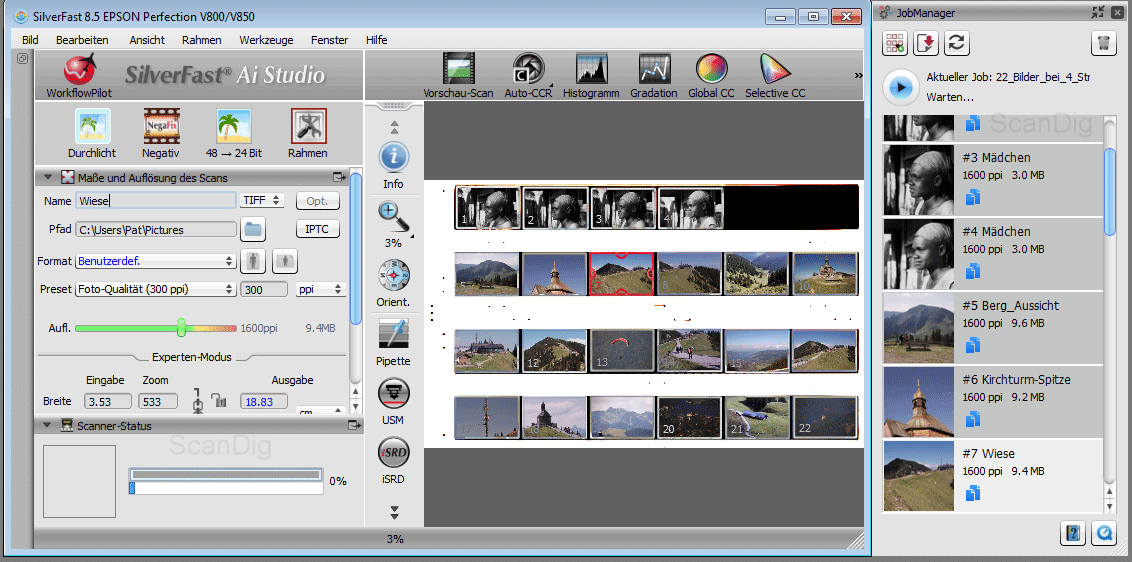This screenshot has width=1132, height=562.
Task: Open the USM sharpening tool
Action: click(393, 394)
